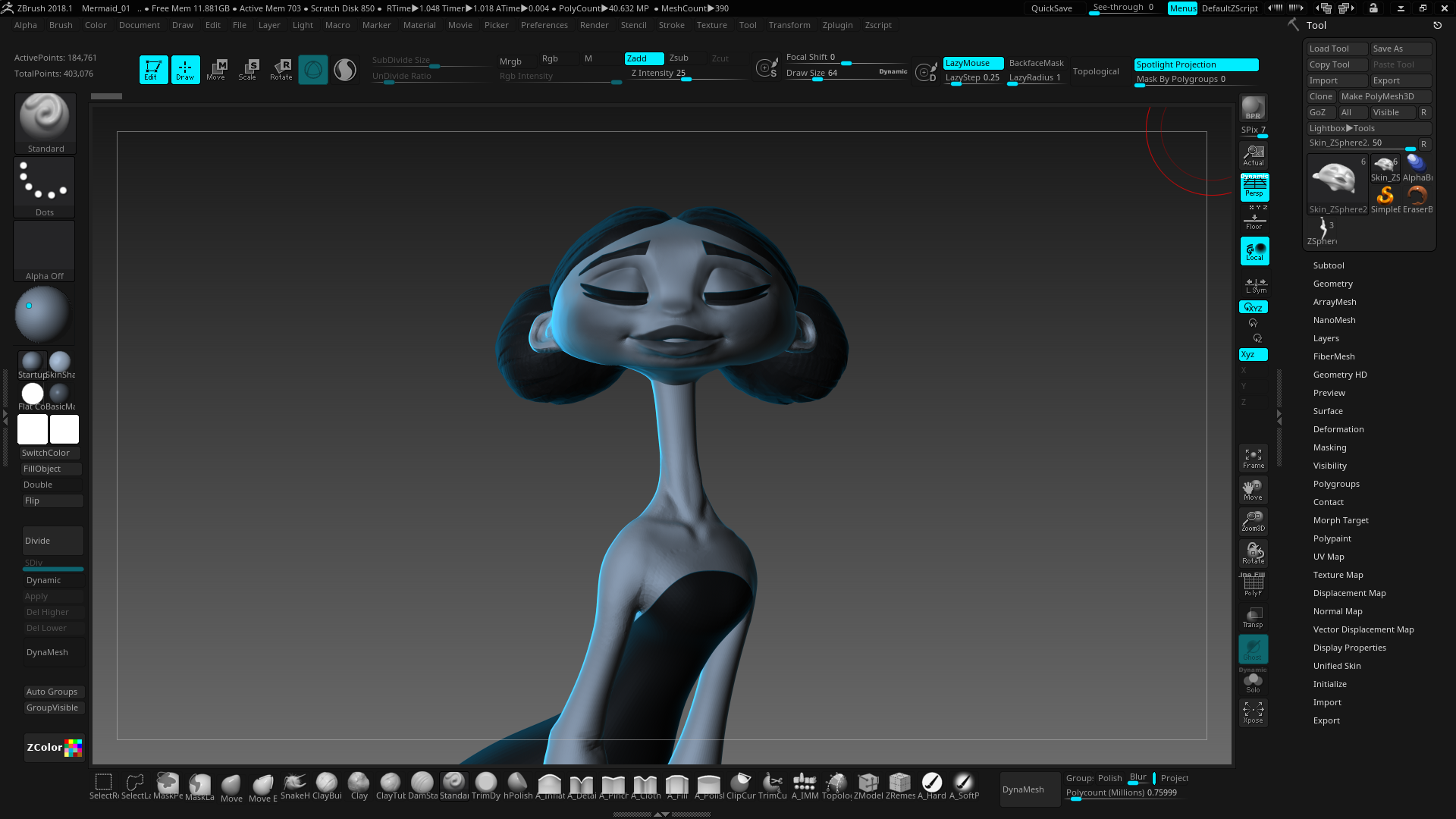Open the Standard brush thumbnail
The width and height of the screenshot is (1456, 819).
click(45, 124)
